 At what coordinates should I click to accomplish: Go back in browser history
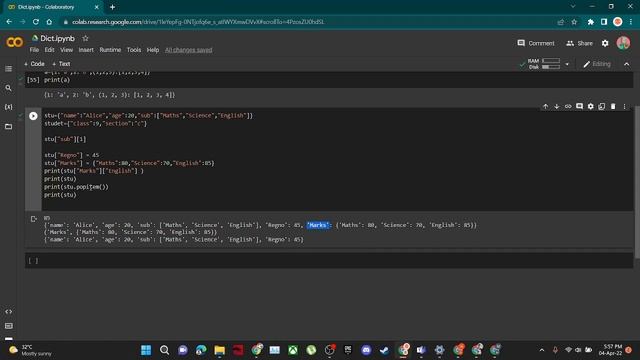pyautogui.click(x=9, y=22)
